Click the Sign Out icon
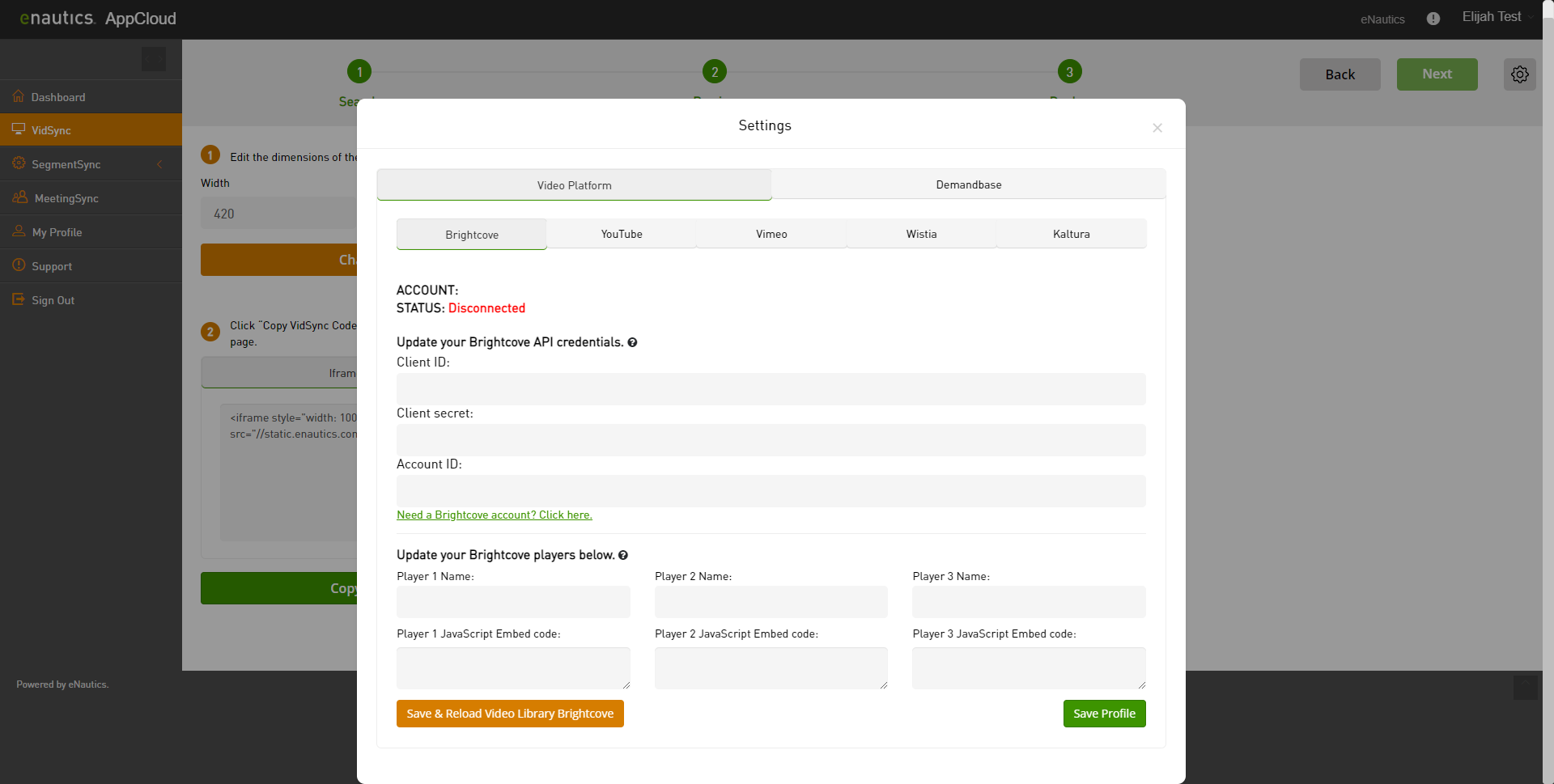1554x784 pixels. (19, 299)
